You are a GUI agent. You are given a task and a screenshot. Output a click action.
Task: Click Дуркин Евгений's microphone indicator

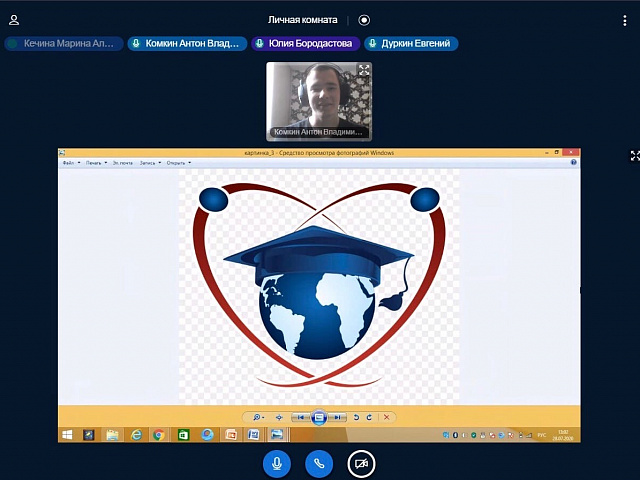372,44
